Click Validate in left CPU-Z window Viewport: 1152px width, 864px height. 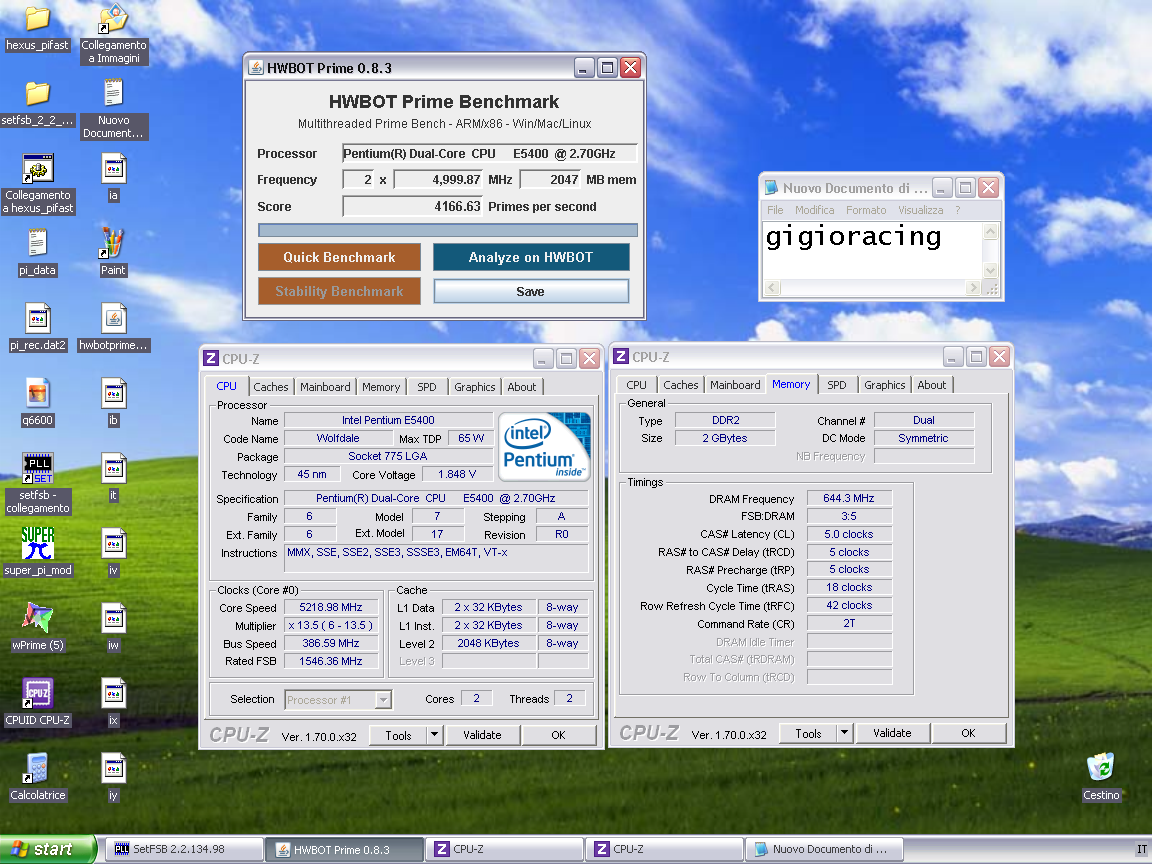tap(482, 735)
